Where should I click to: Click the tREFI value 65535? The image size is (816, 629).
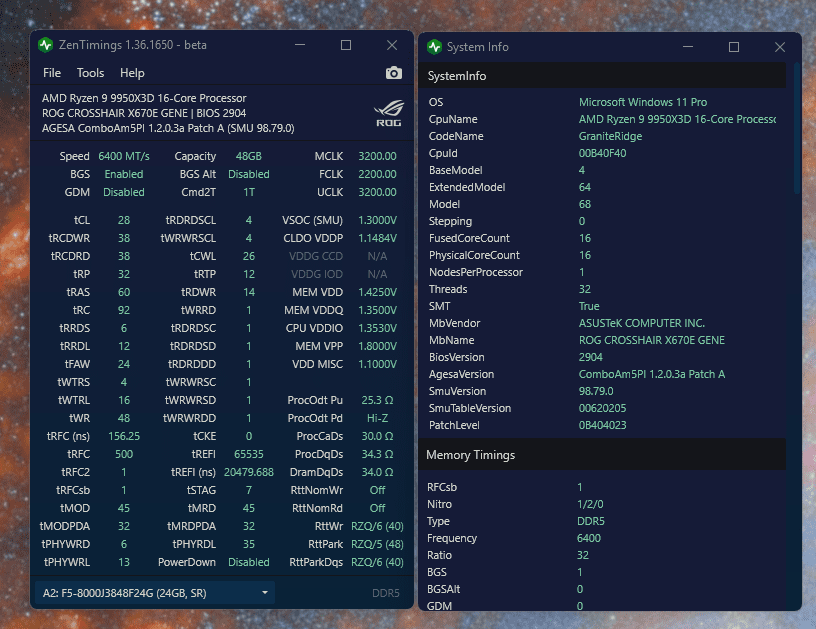pos(249,454)
